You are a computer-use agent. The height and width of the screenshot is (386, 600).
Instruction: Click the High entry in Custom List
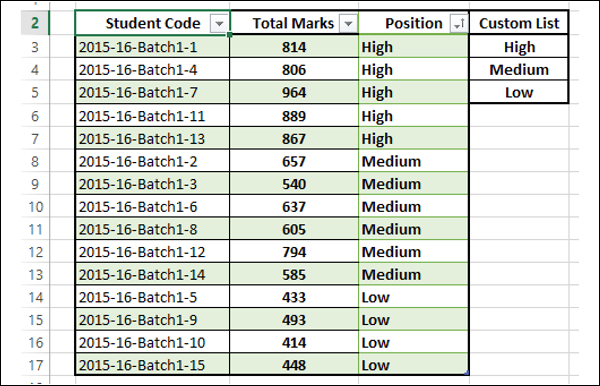pyautogui.click(x=519, y=47)
